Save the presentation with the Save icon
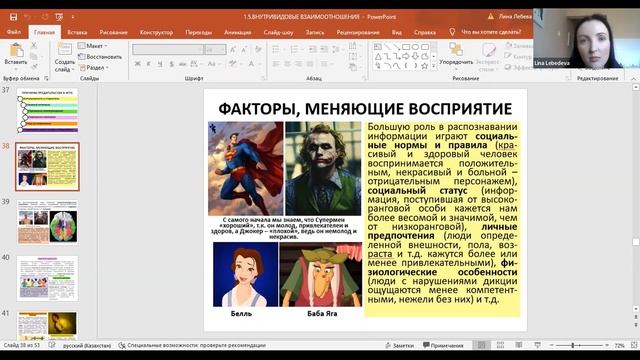640x360 pixels. tap(13, 17)
